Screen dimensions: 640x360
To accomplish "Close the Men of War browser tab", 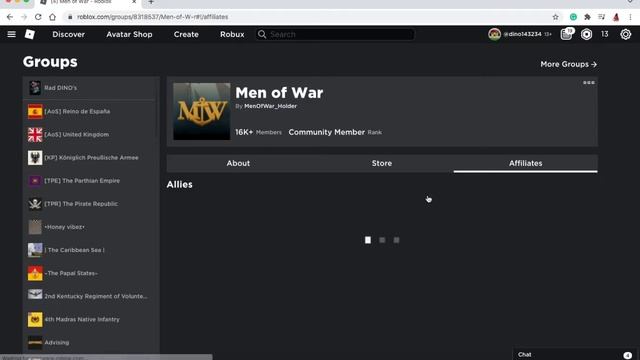I will (x=134, y=2).
